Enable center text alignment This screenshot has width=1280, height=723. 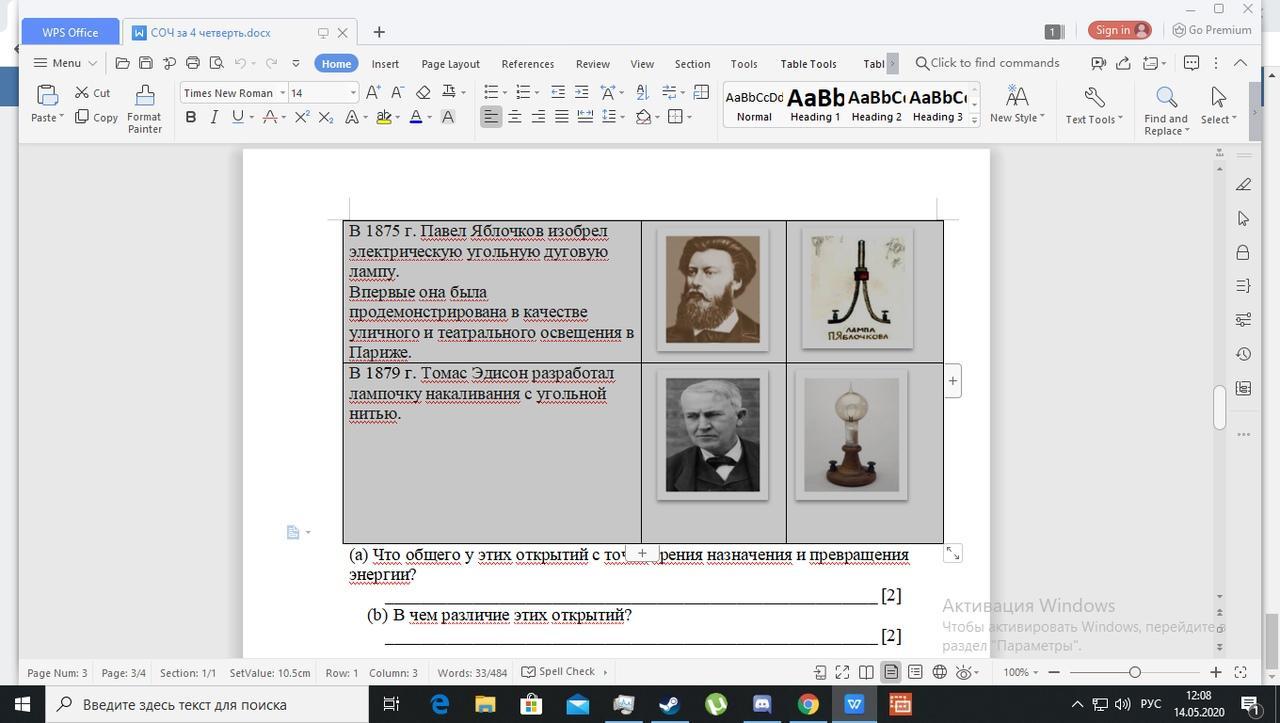514,117
